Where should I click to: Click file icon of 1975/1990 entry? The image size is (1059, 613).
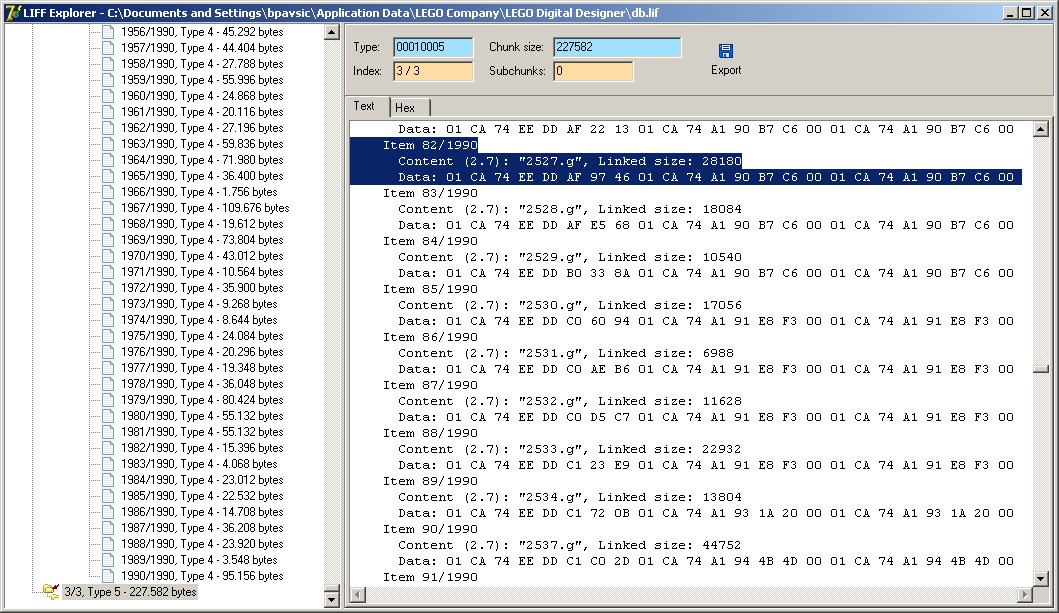tap(108, 336)
